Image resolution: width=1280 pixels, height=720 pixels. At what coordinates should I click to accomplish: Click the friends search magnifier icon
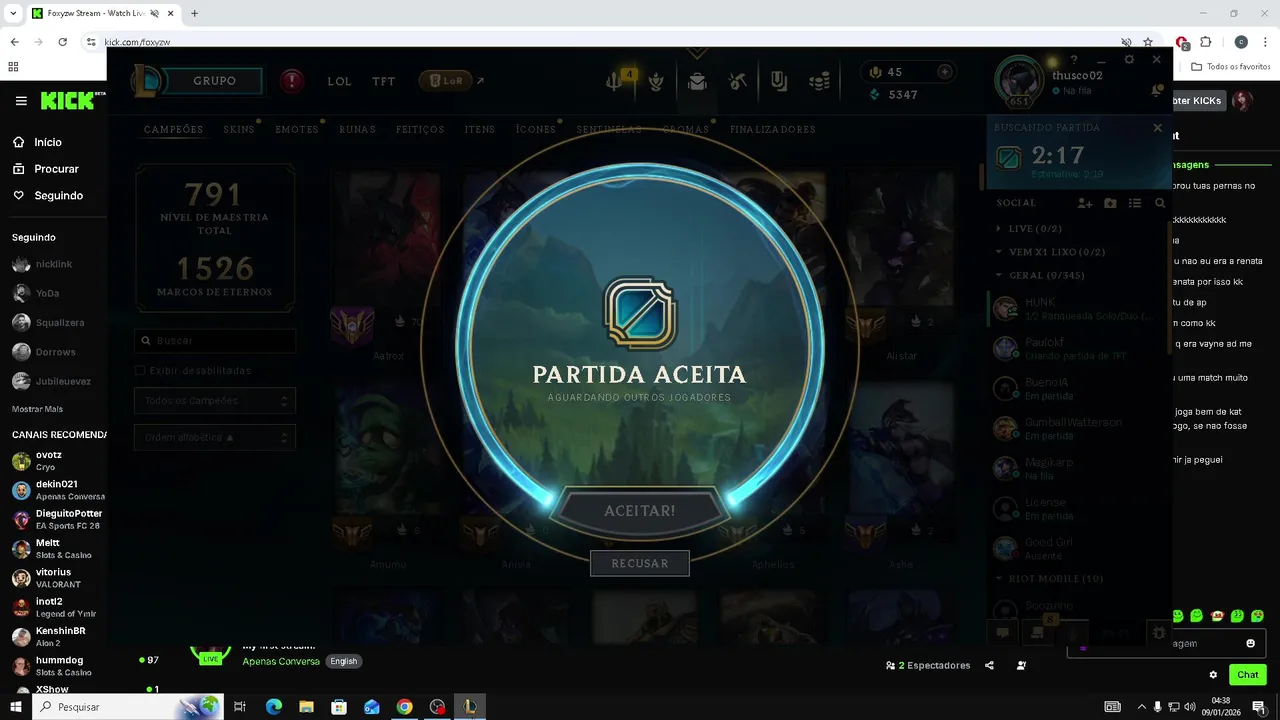pos(1160,203)
